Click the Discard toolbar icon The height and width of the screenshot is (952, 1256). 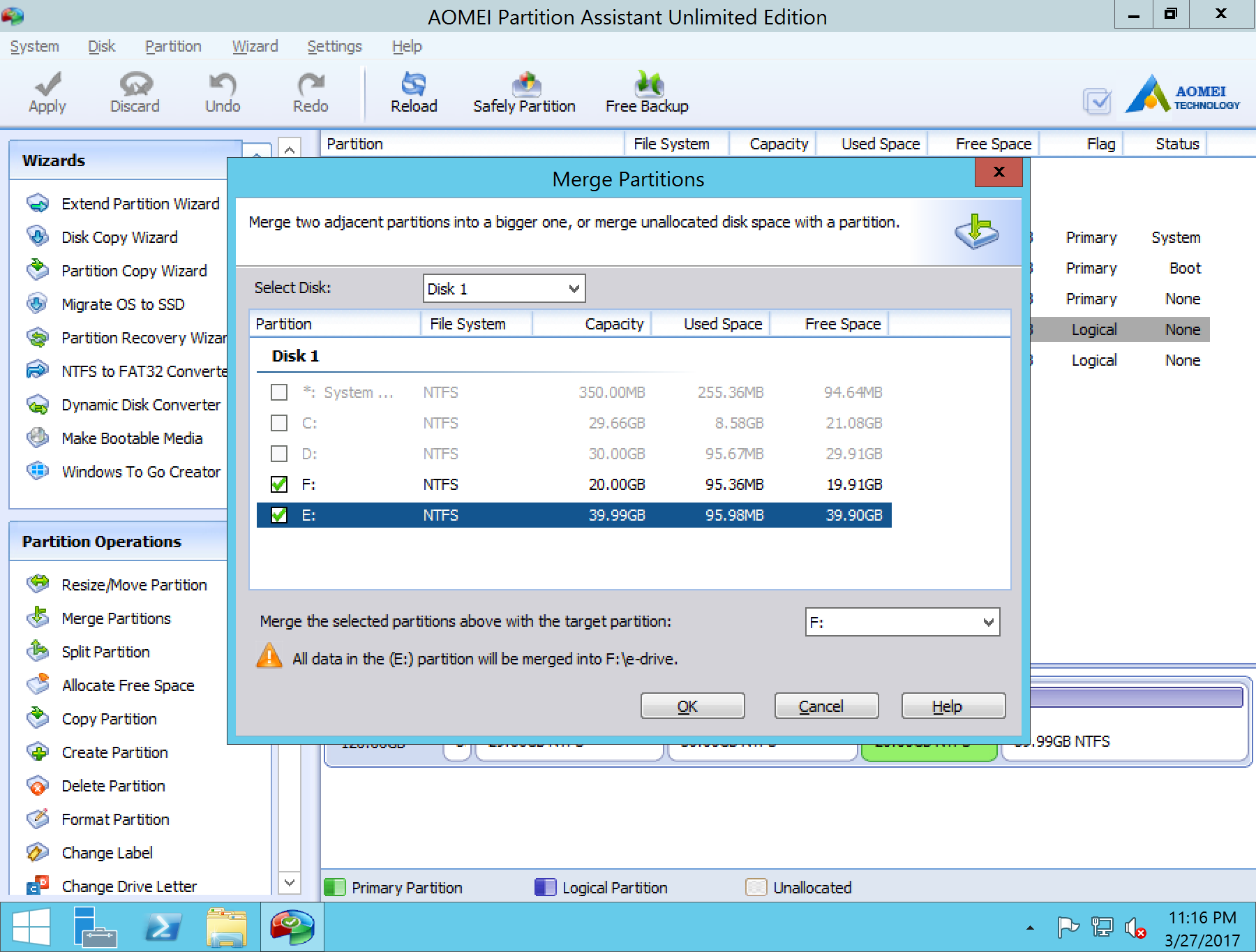click(x=135, y=92)
